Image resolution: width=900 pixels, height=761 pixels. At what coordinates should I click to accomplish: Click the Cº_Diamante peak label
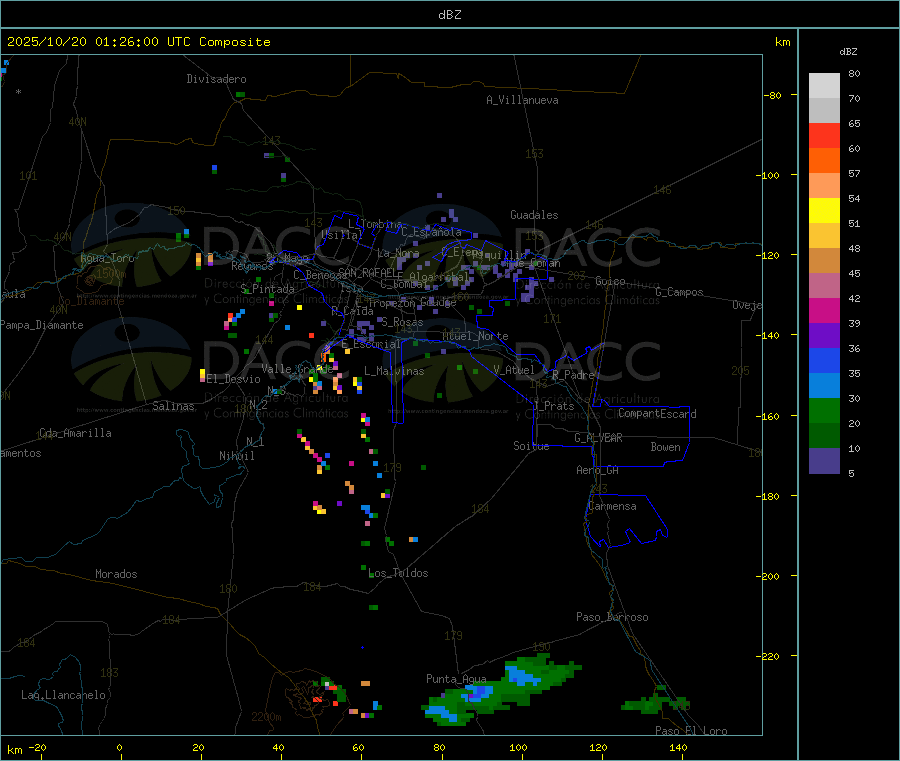(91, 301)
